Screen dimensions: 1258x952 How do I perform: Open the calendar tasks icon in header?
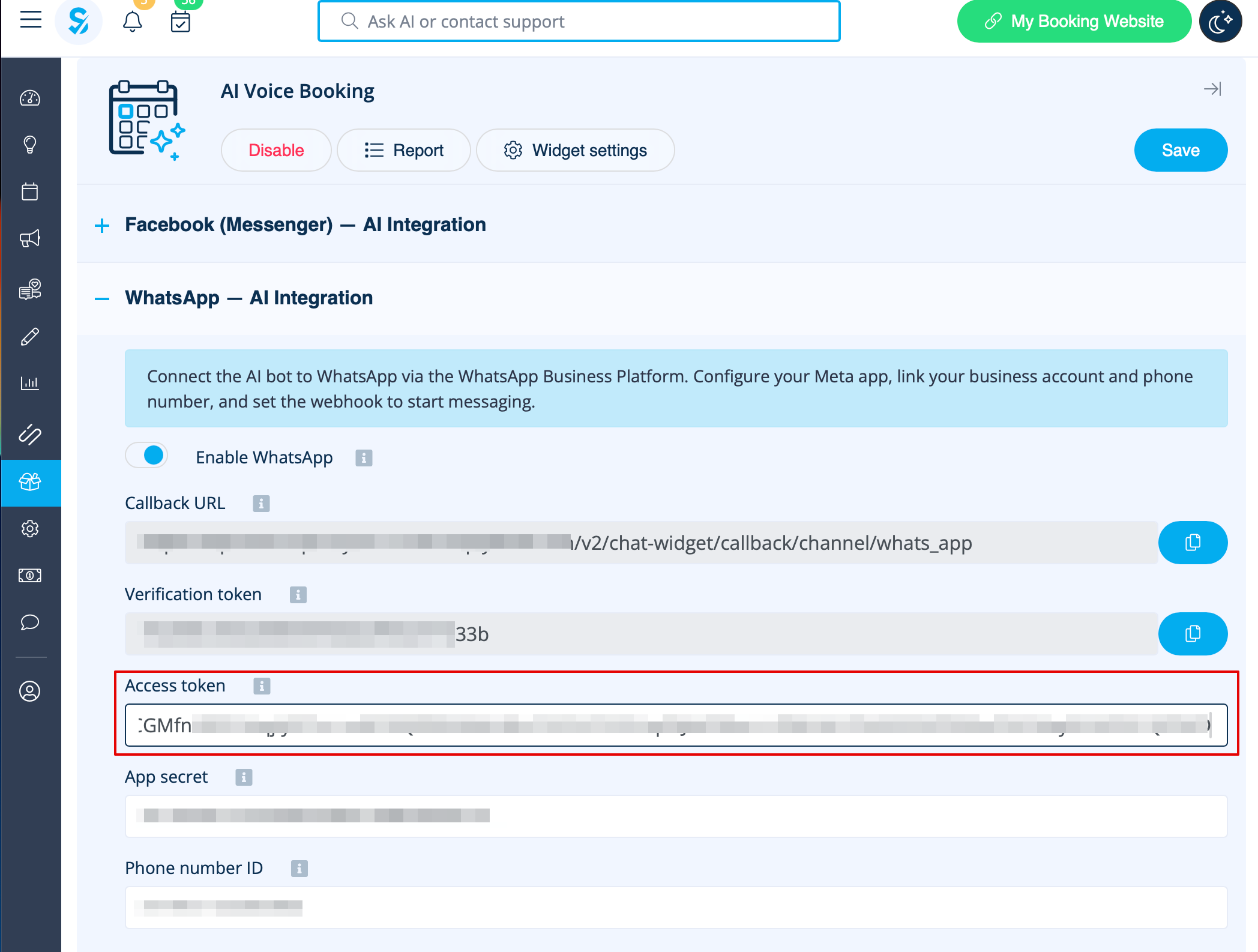click(x=180, y=22)
